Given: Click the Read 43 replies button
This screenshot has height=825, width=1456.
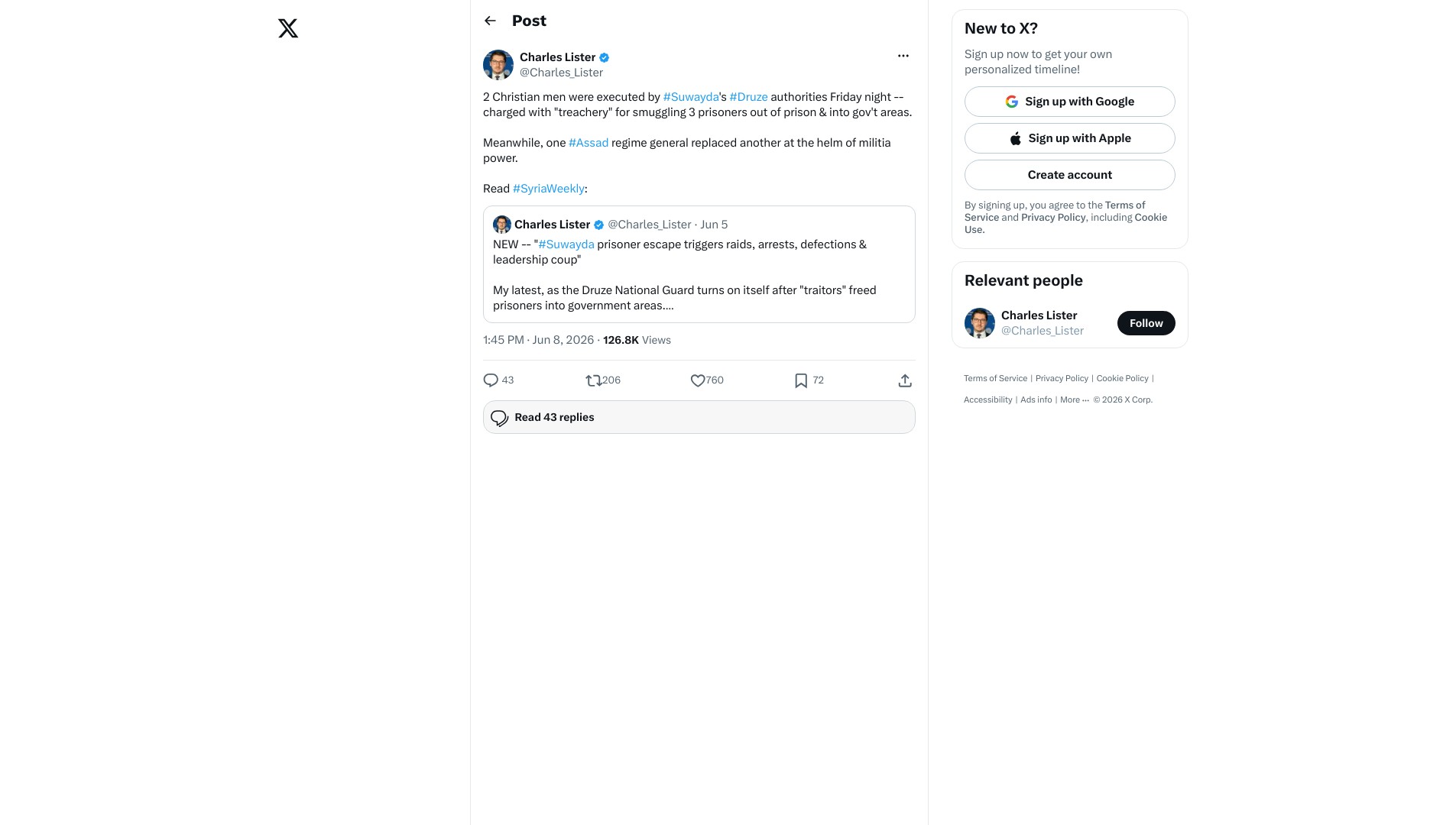Looking at the screenshot, I should [699, 417].
